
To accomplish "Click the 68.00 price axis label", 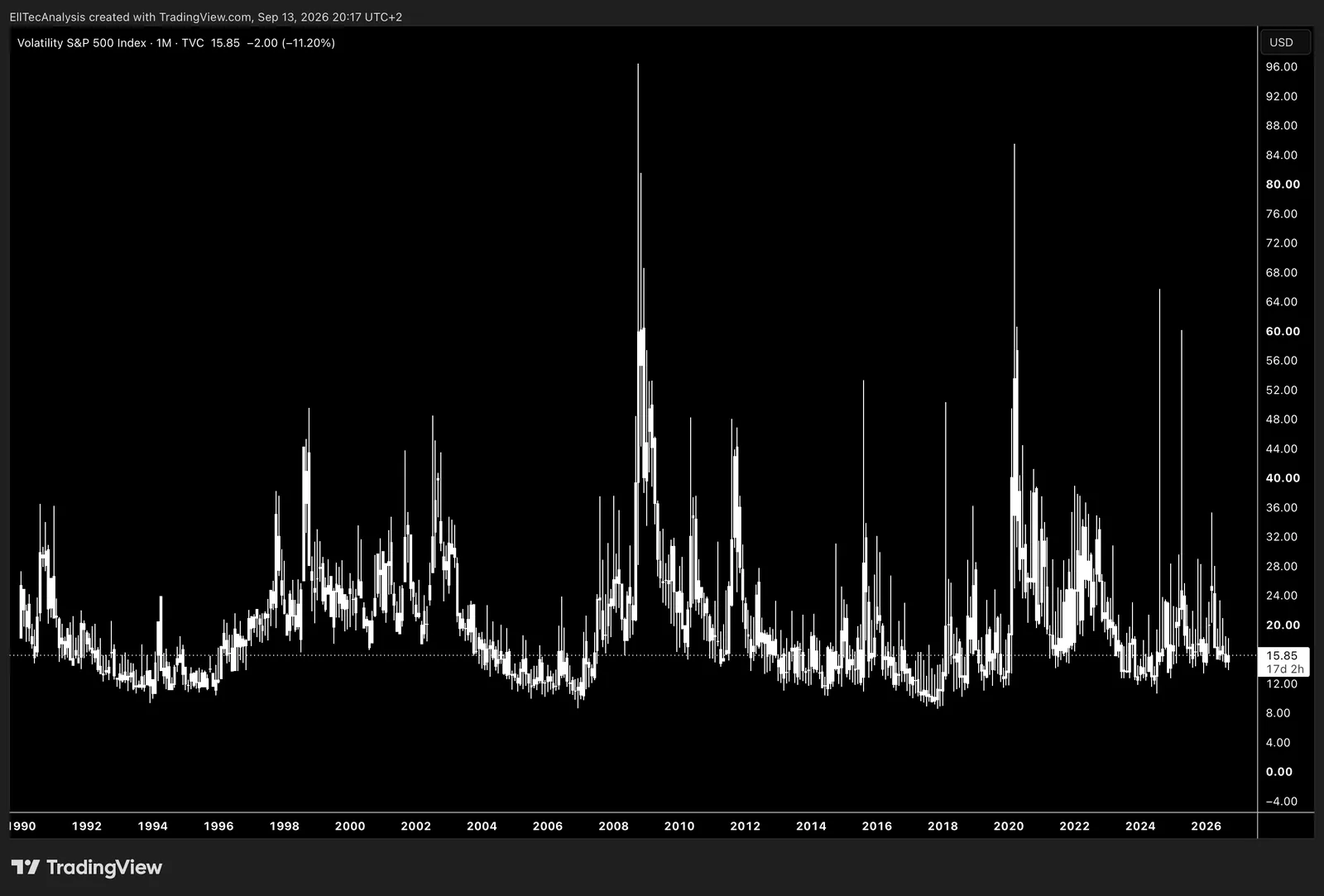I will pos(1281,273).
